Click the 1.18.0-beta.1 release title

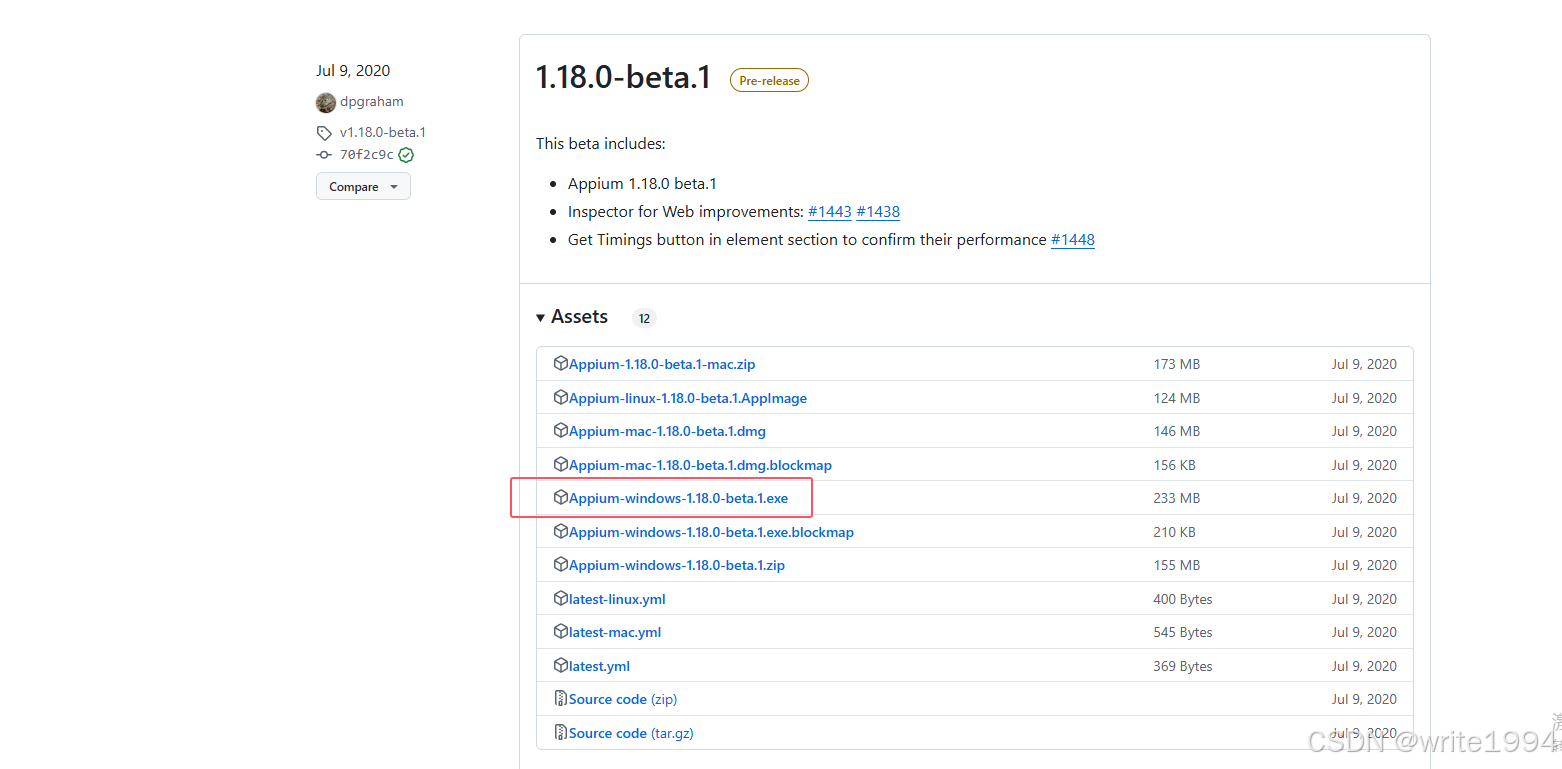pyautogui.click(x=623, y=78)
